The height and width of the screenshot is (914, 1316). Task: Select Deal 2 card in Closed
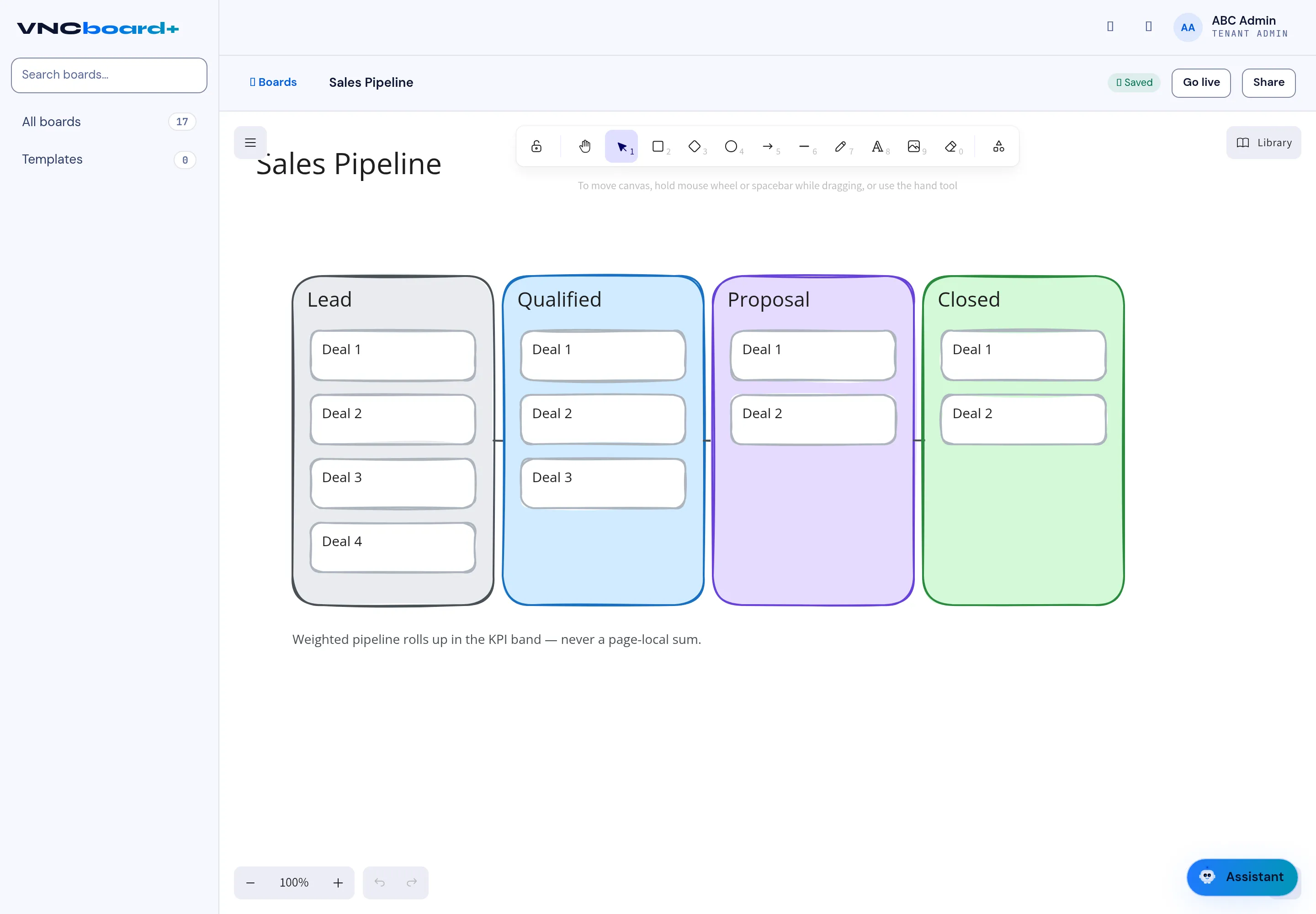click(1024, 419)
